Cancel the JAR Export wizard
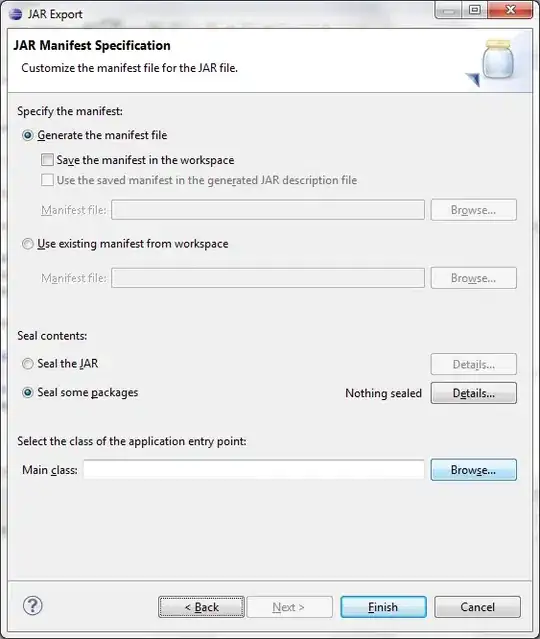The height and width of the screenshot is (639, 540). (477, 607)
